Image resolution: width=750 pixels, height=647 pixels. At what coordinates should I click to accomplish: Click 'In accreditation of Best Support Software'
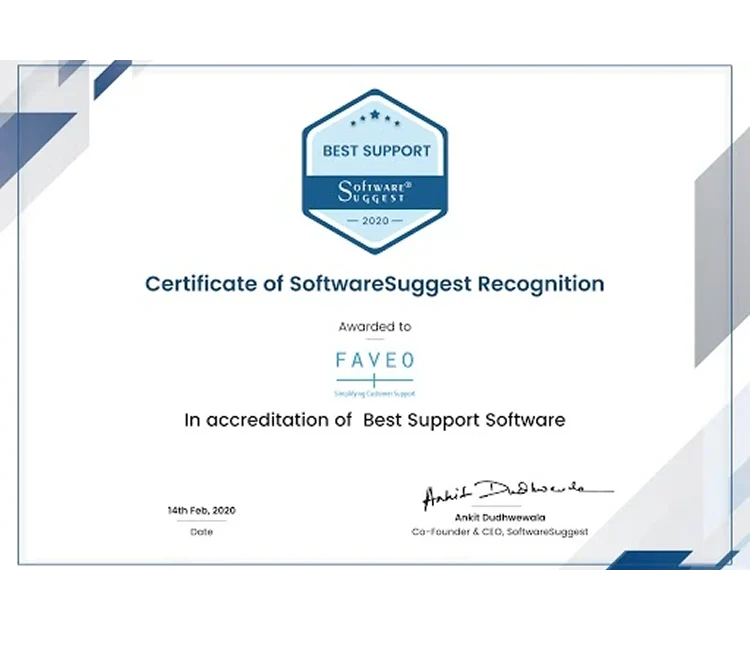point(375,420)
